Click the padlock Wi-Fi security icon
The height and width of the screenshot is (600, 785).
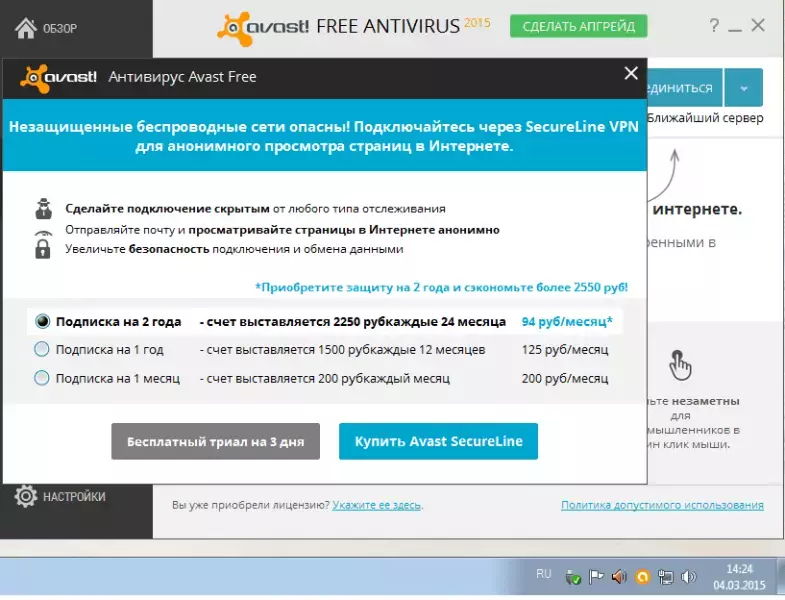pos(43,244)
